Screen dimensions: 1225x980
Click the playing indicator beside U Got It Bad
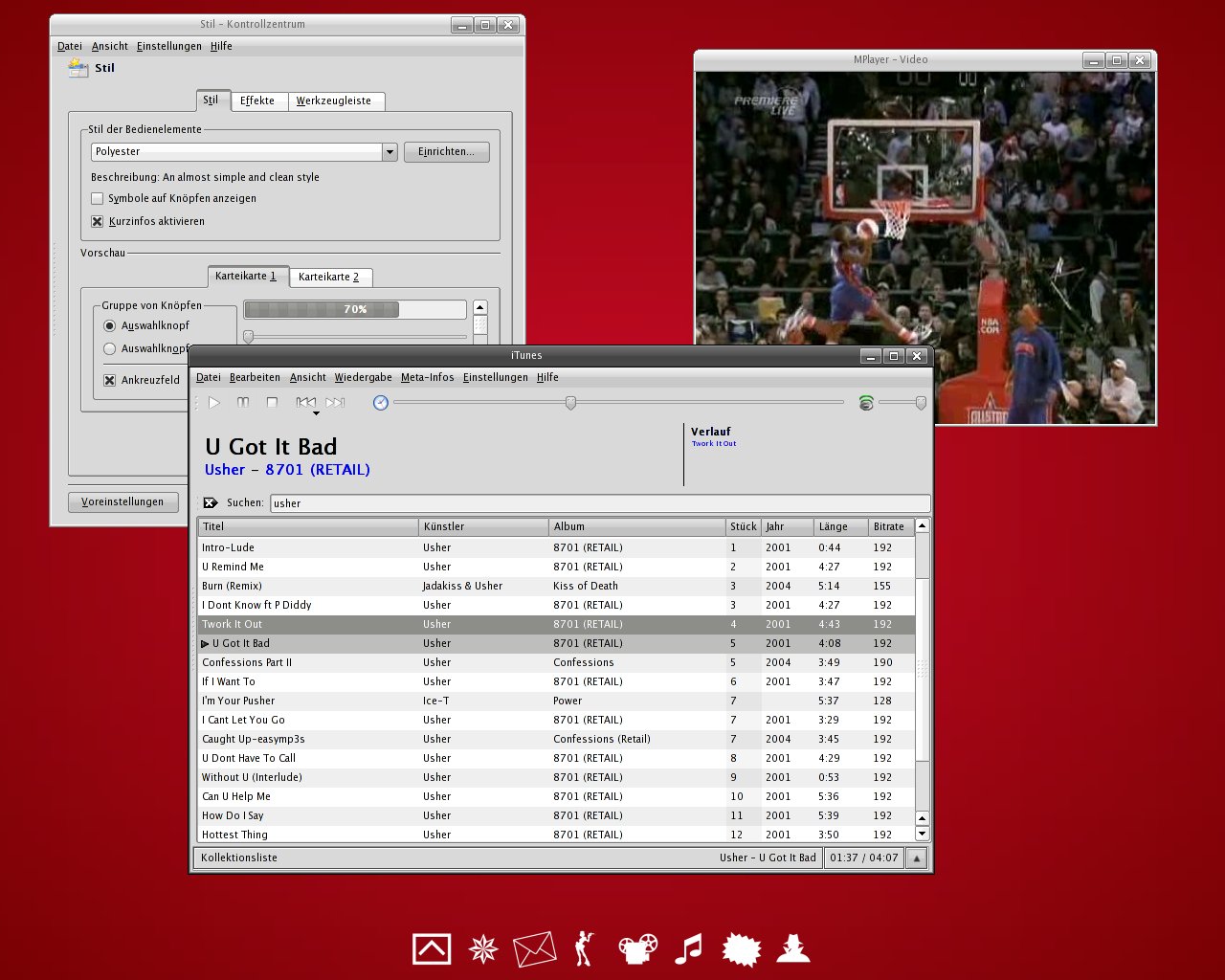[205, 643]
